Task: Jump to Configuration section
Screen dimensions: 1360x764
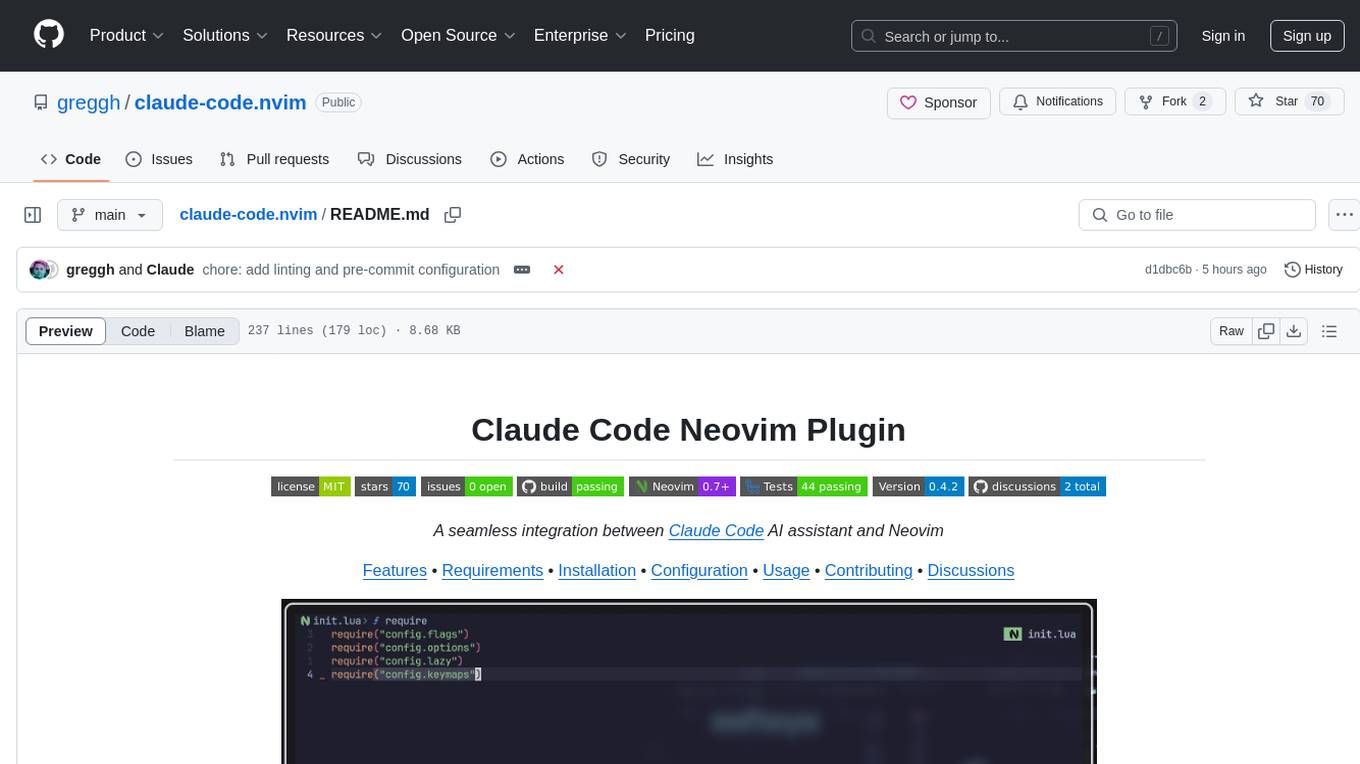Action: [x=699, y=571]
